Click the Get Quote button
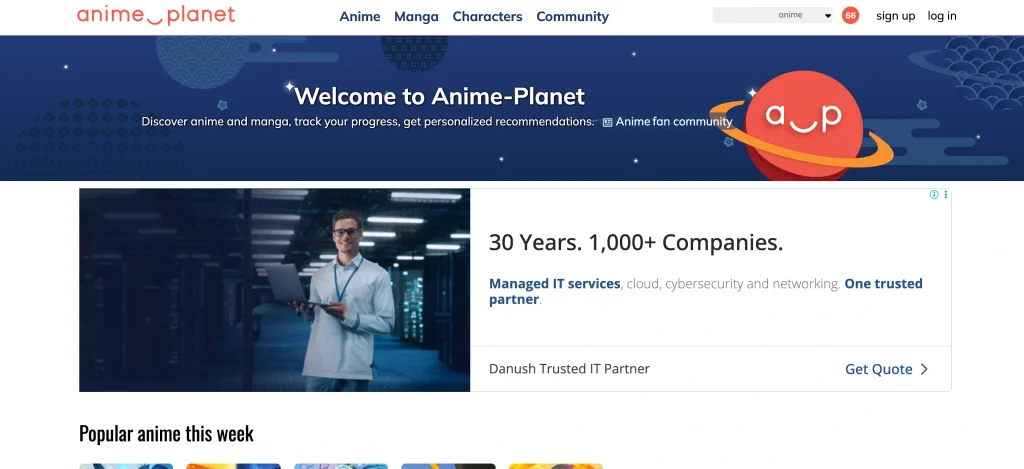This screenshot has height=469, width=1024. [x=887, y=369]
